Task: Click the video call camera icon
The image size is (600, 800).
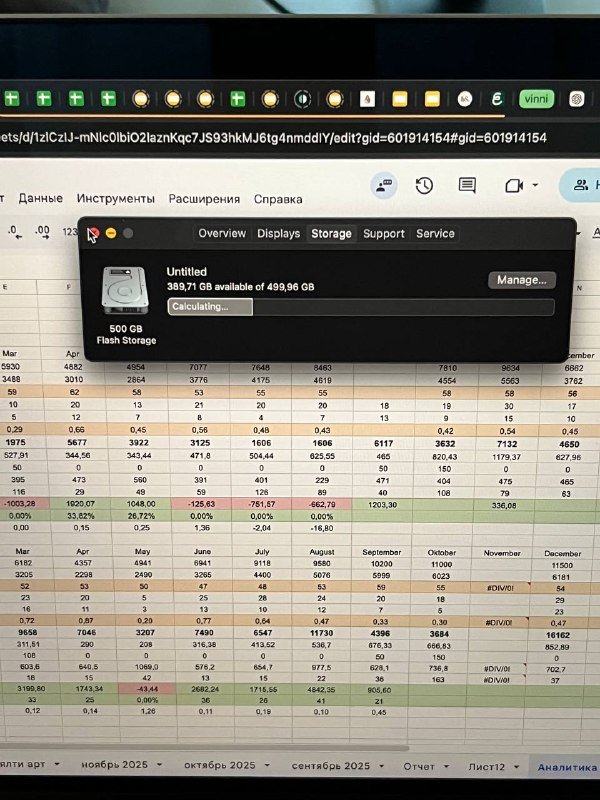Action: click(x=513, y=186)
